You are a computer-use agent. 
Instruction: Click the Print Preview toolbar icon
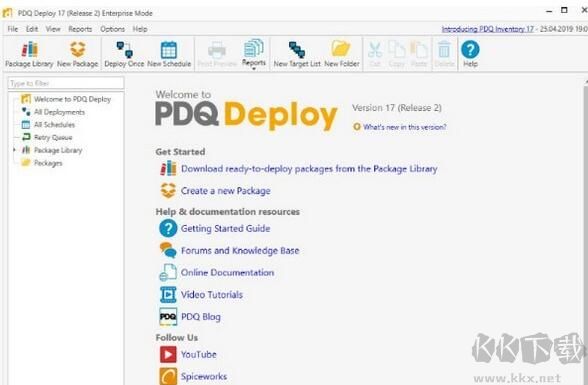tap(217, 54)
